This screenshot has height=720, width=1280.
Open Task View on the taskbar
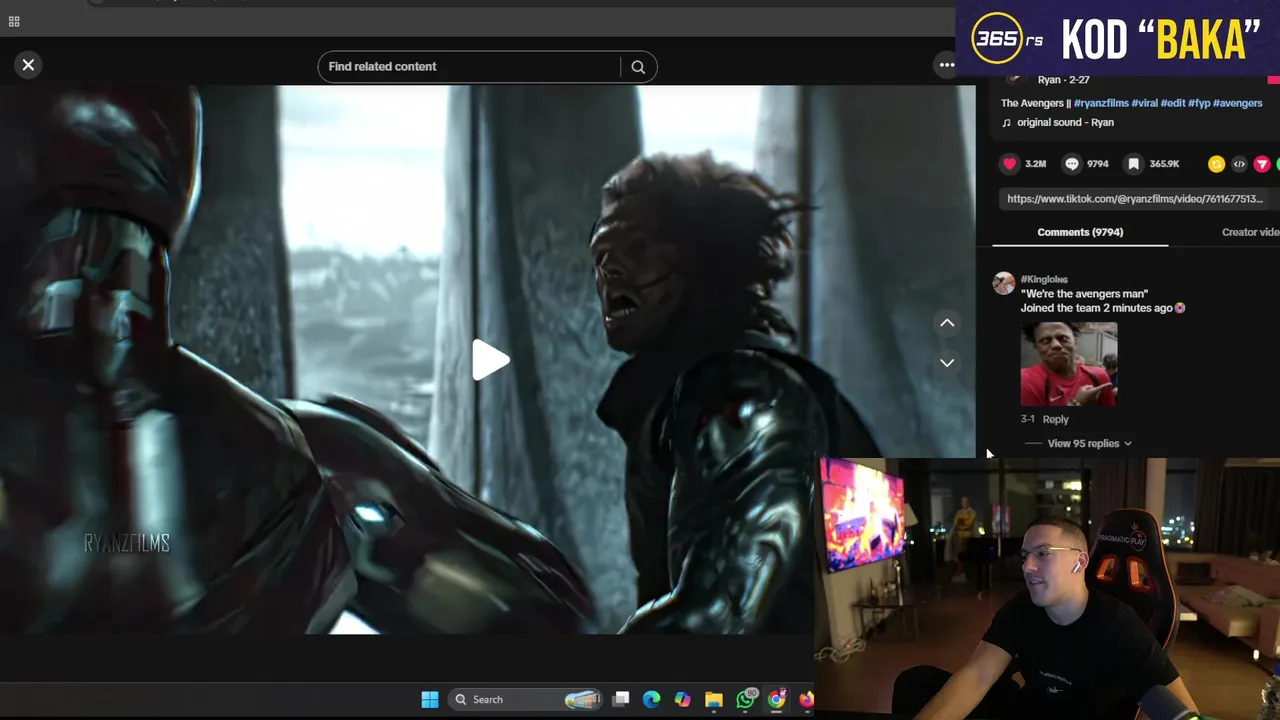coord(621,699)
